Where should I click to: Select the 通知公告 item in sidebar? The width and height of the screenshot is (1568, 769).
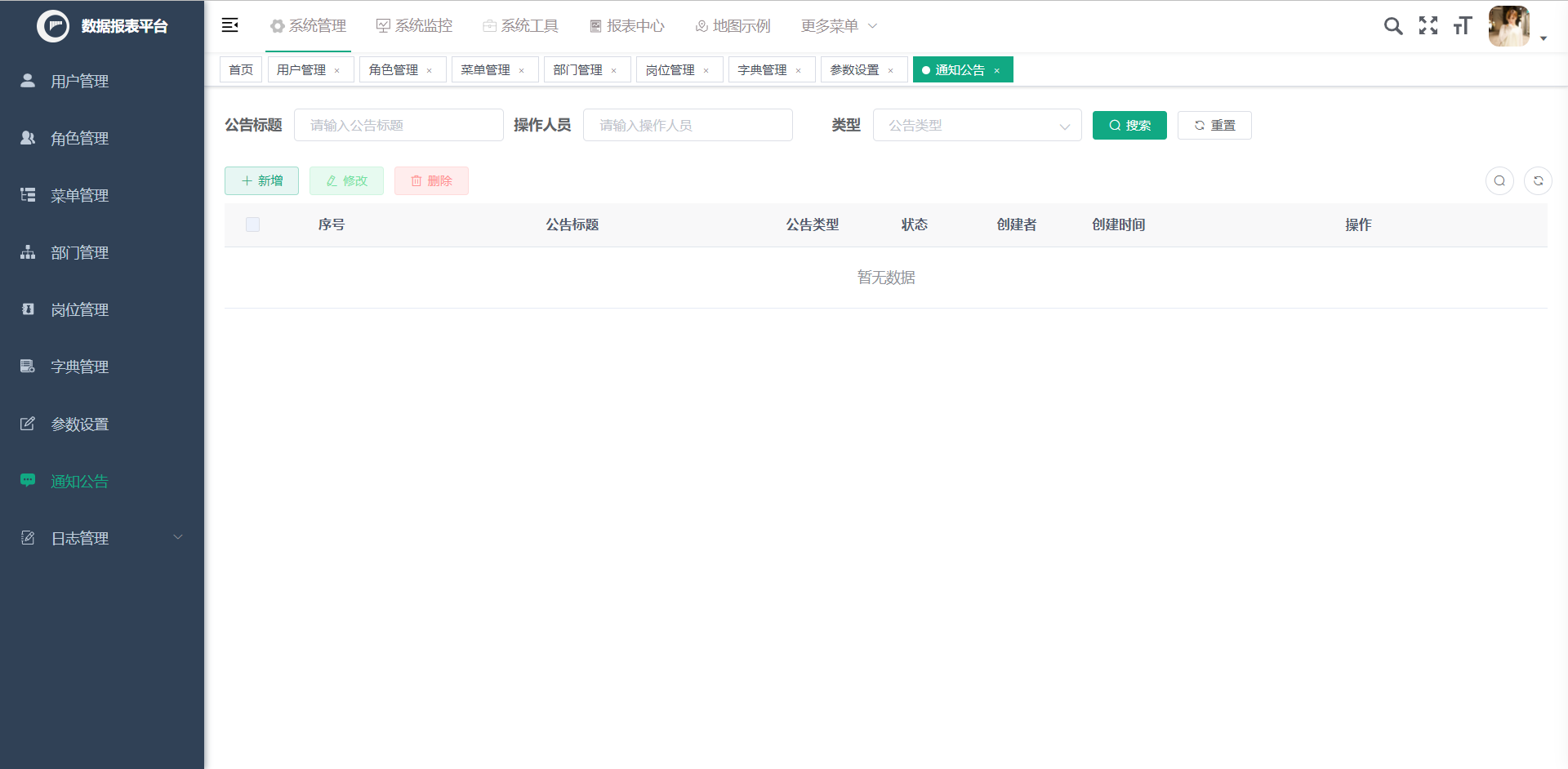(78, 481)
